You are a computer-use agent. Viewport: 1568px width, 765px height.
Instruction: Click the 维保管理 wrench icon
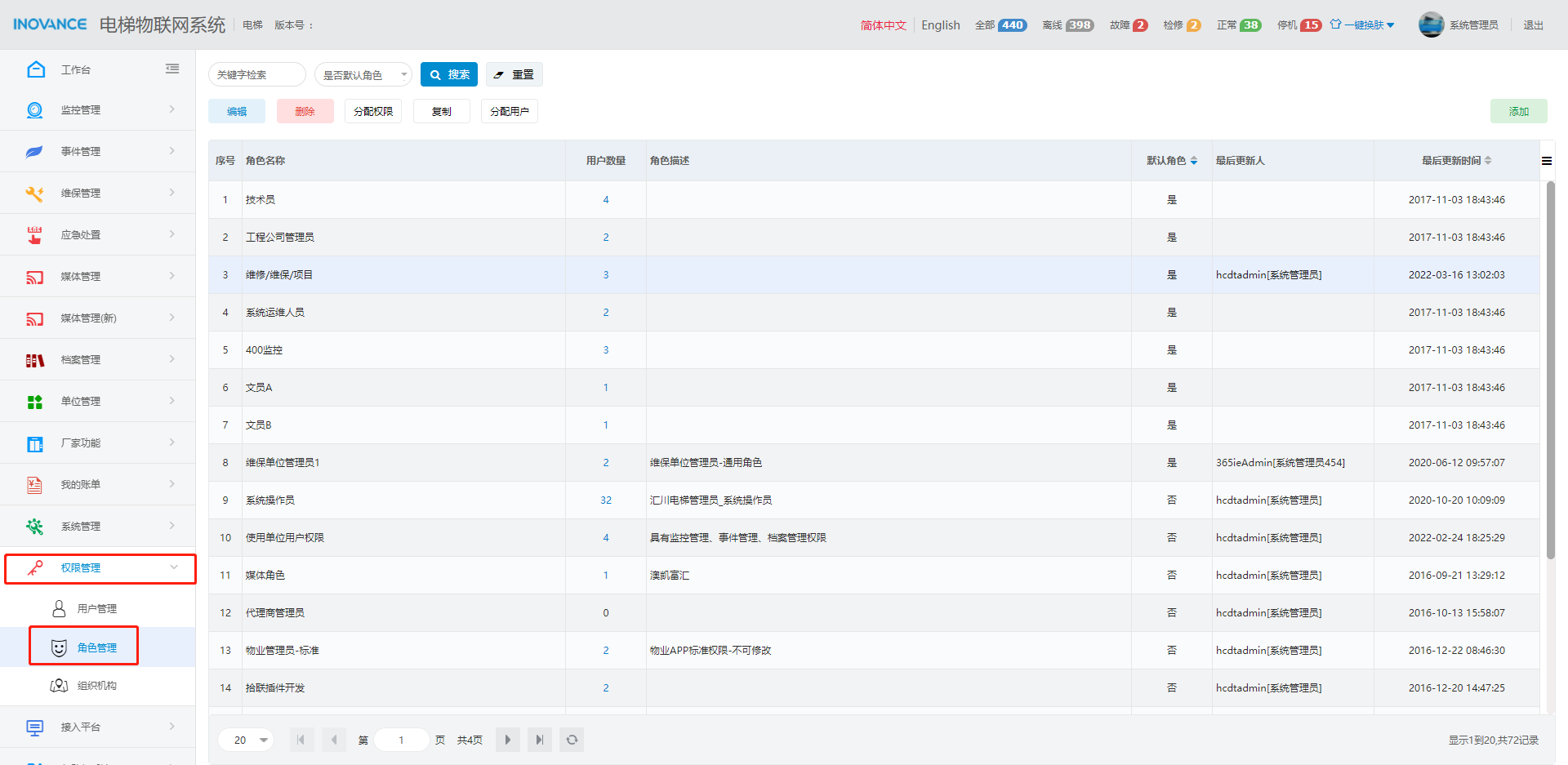pos(34,193)
